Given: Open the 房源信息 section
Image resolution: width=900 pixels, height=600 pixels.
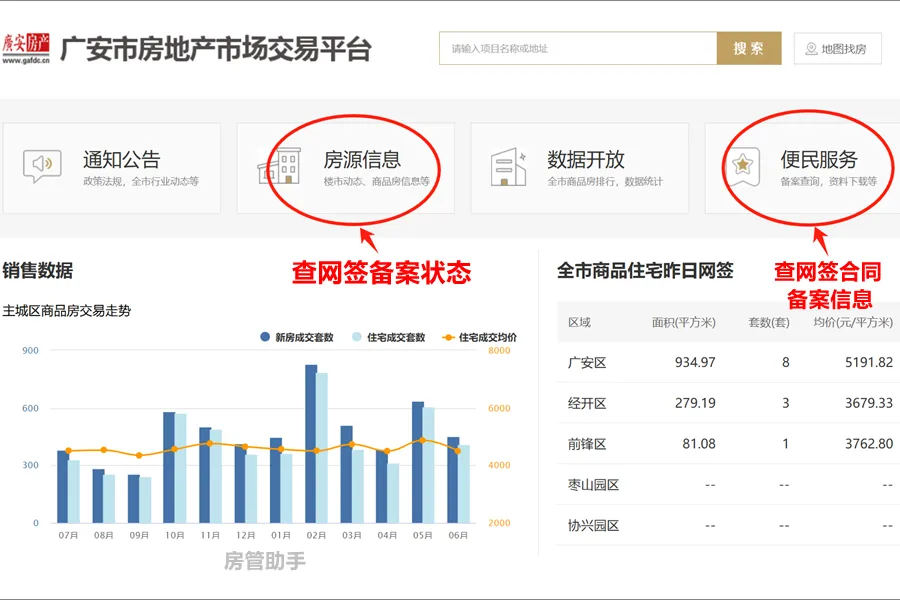Looking at the screenshot, I should click(x=345, y=168).
